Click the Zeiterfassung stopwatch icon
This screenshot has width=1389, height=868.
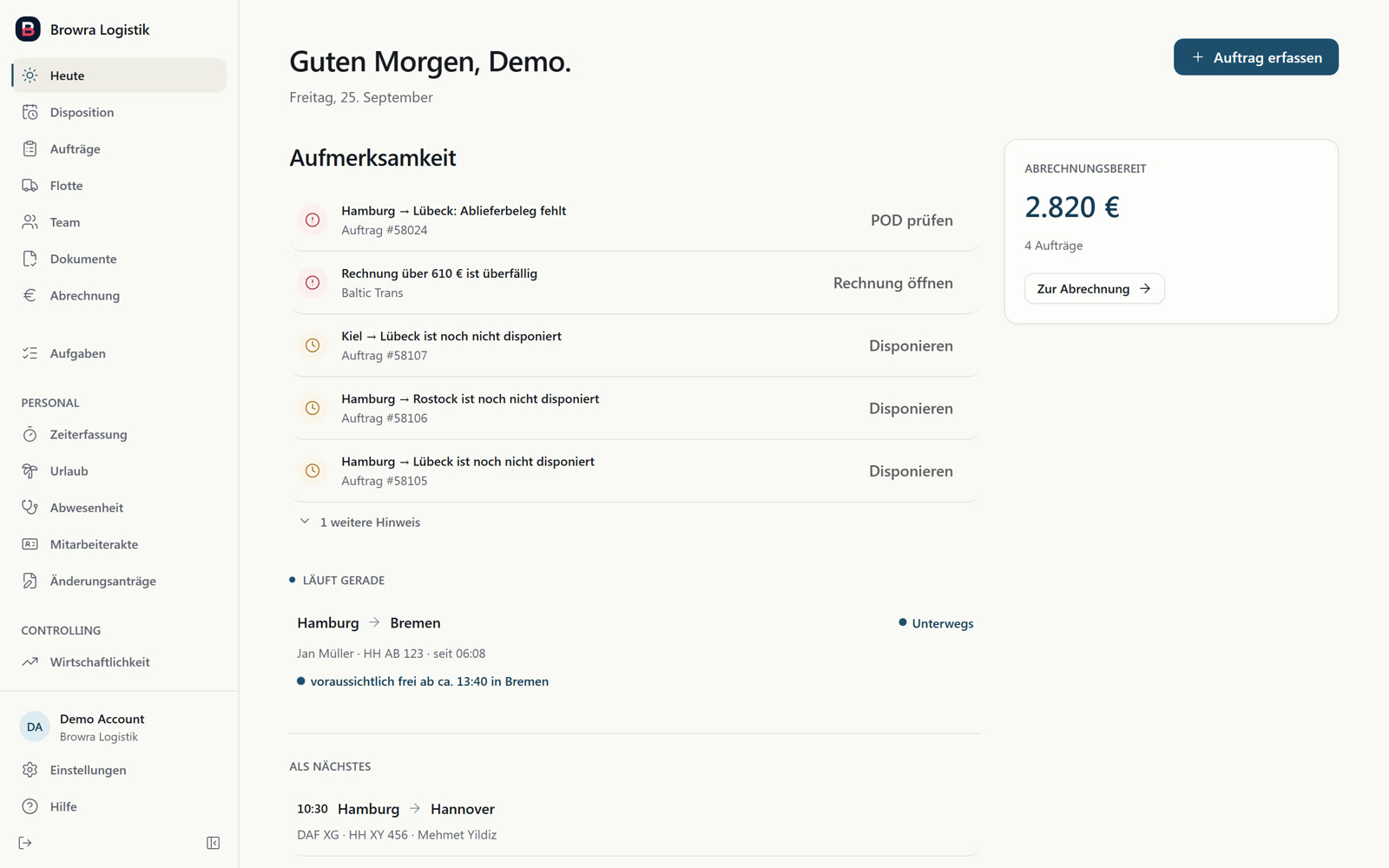(x=30, y=434)
